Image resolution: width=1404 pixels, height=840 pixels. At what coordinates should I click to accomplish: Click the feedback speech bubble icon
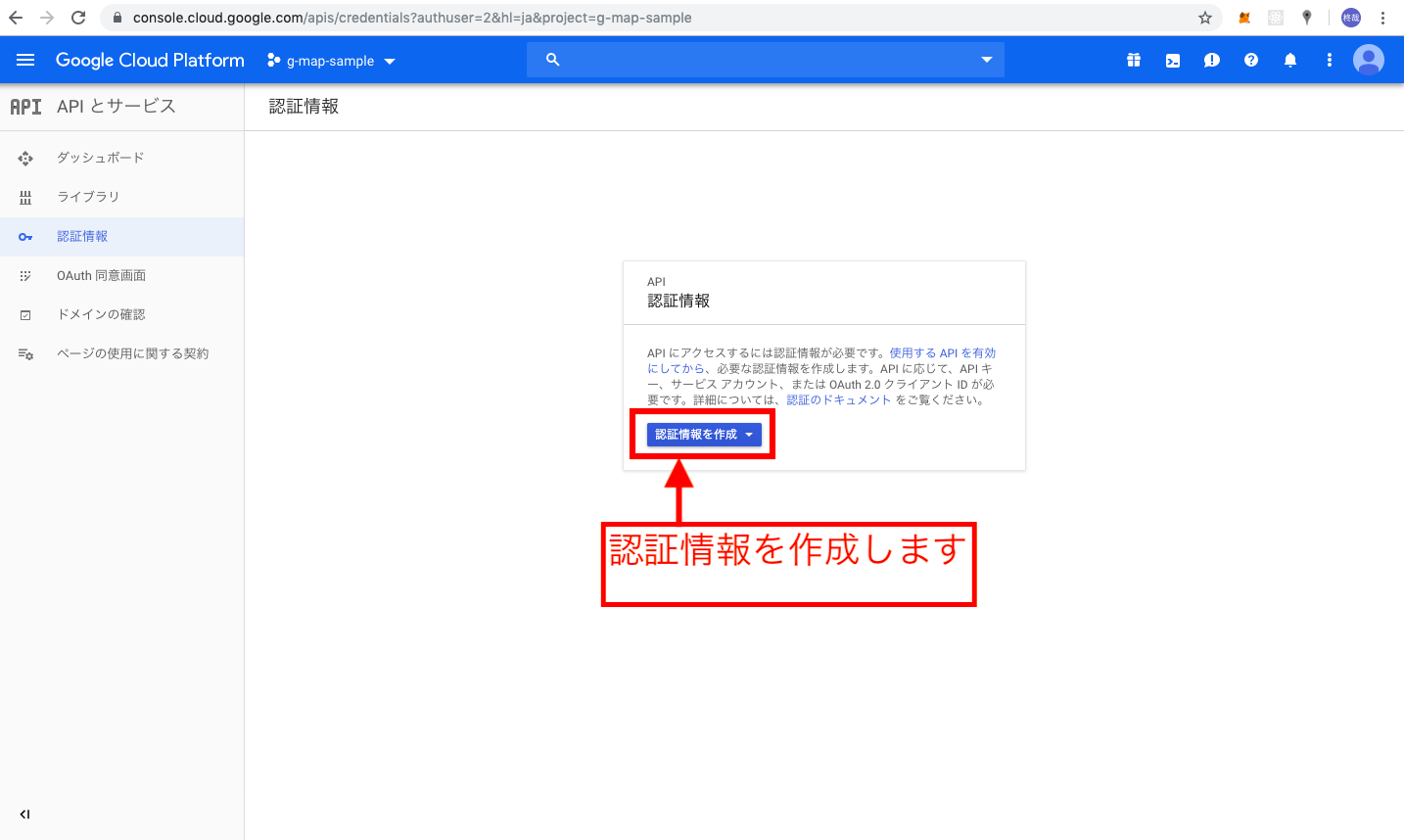(x=1211, y=60)
